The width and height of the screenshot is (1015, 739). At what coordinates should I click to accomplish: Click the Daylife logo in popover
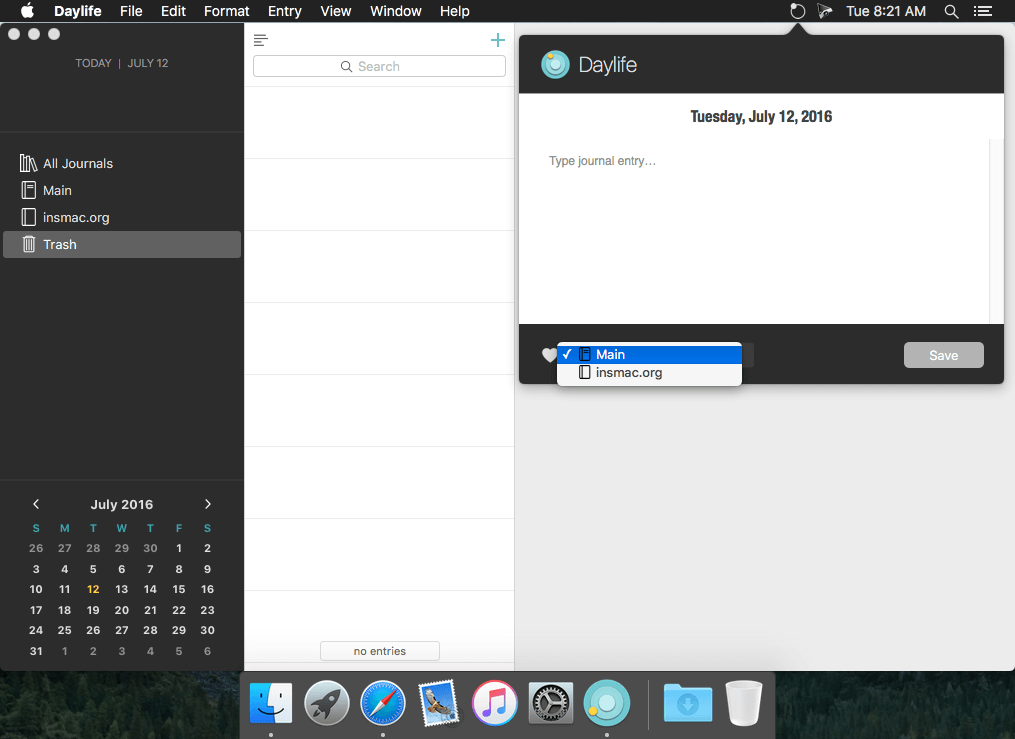coord(555,65)
